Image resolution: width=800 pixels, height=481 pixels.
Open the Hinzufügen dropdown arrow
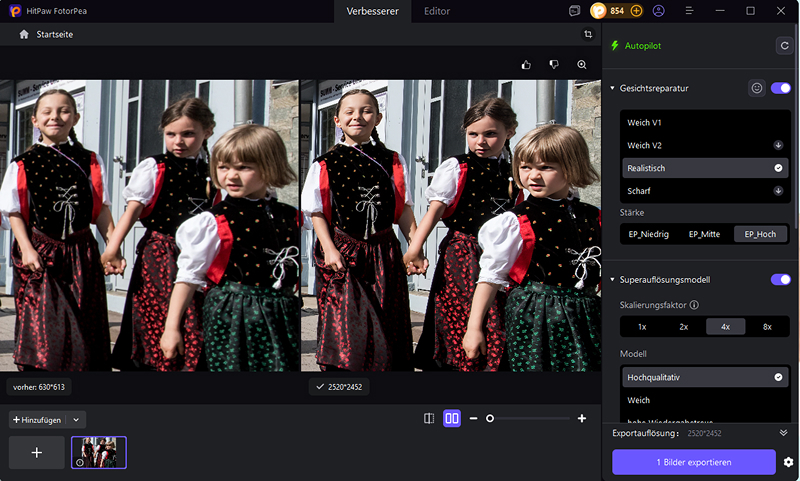[x=76, y=420]
